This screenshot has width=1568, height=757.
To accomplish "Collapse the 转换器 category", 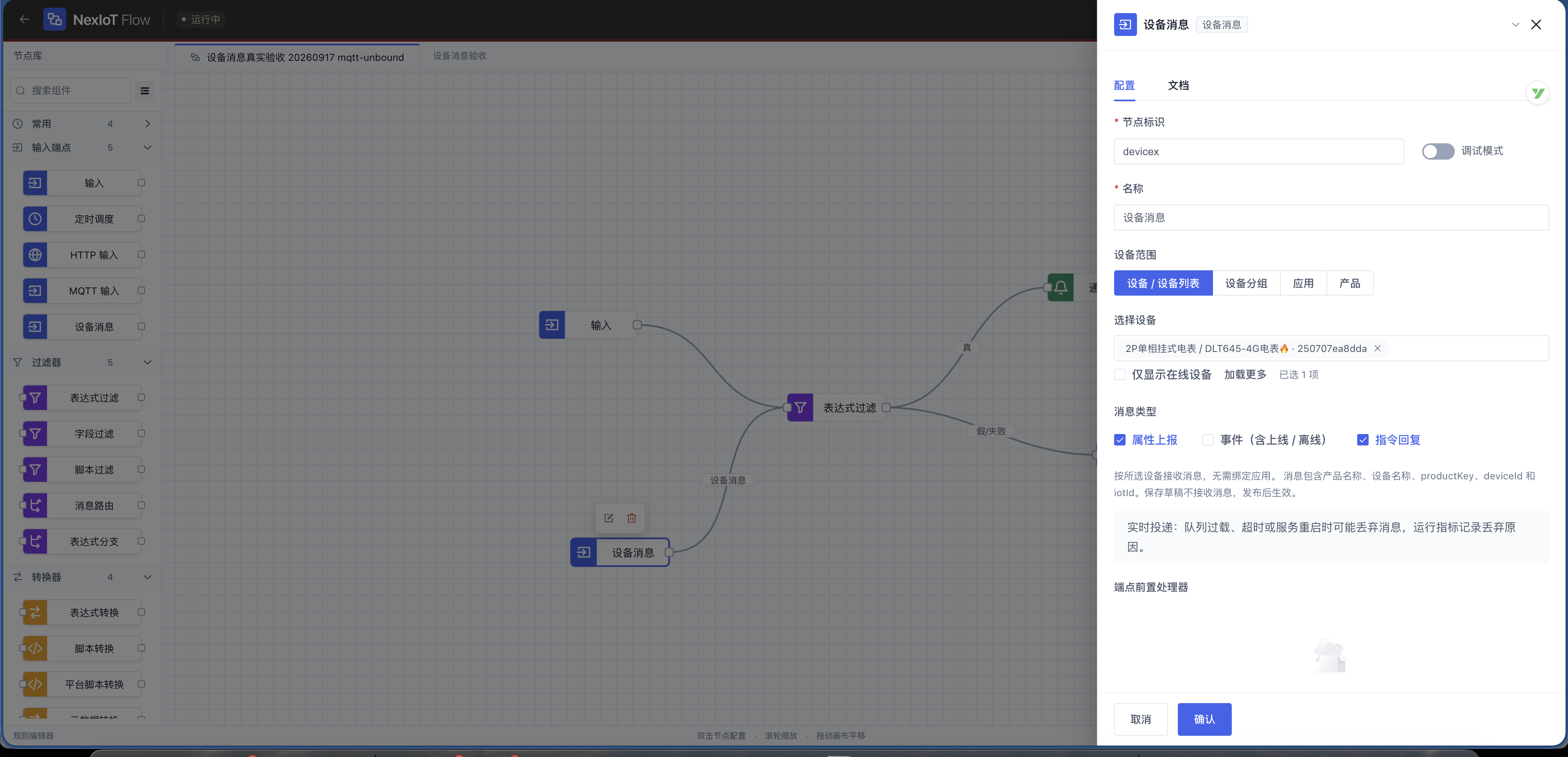I will [x=147, y=577].
